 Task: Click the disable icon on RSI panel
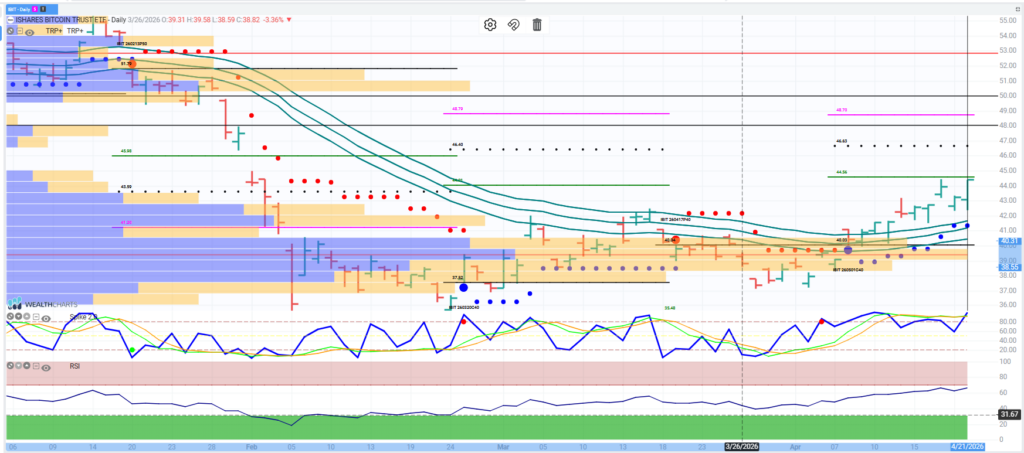(x=10, y=366)
